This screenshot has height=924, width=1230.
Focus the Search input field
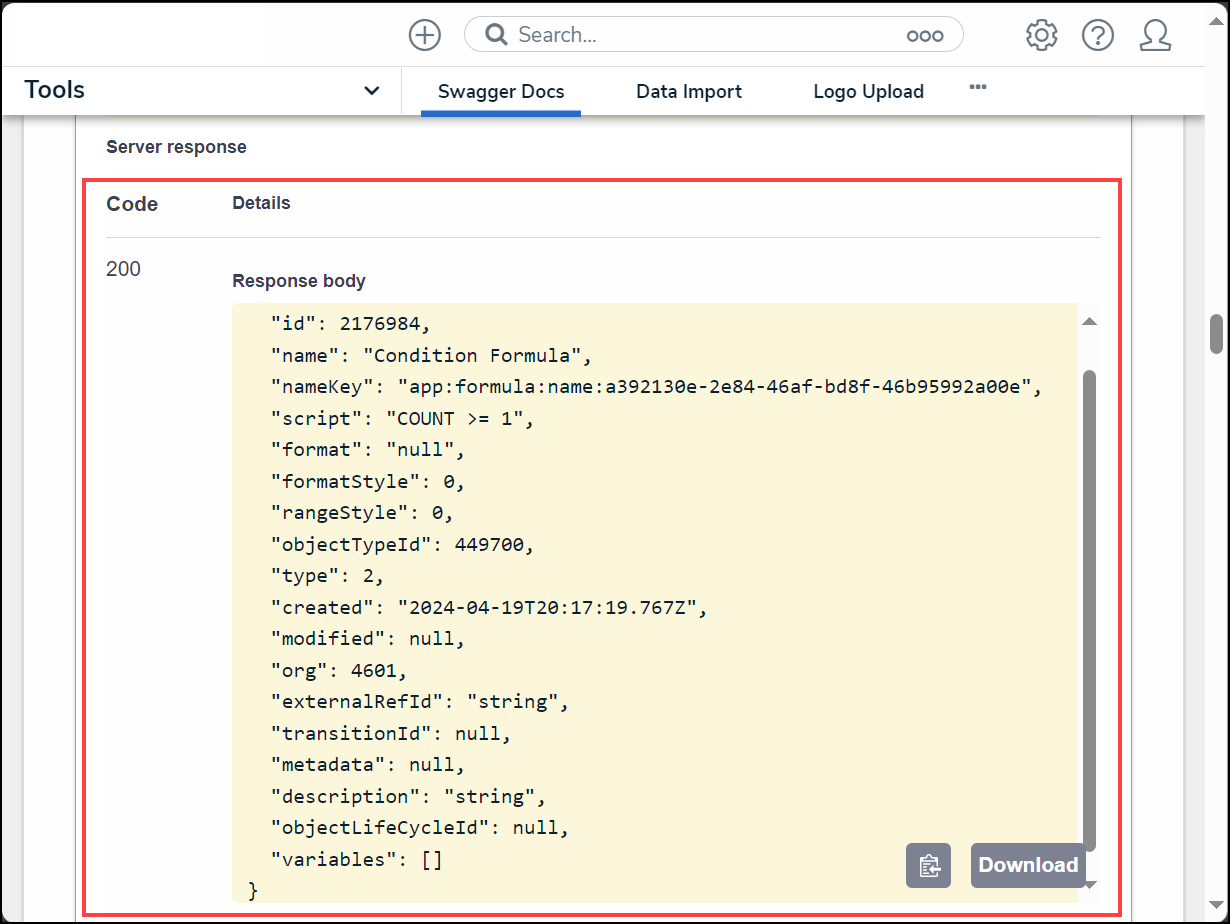[x=700, y=35]
